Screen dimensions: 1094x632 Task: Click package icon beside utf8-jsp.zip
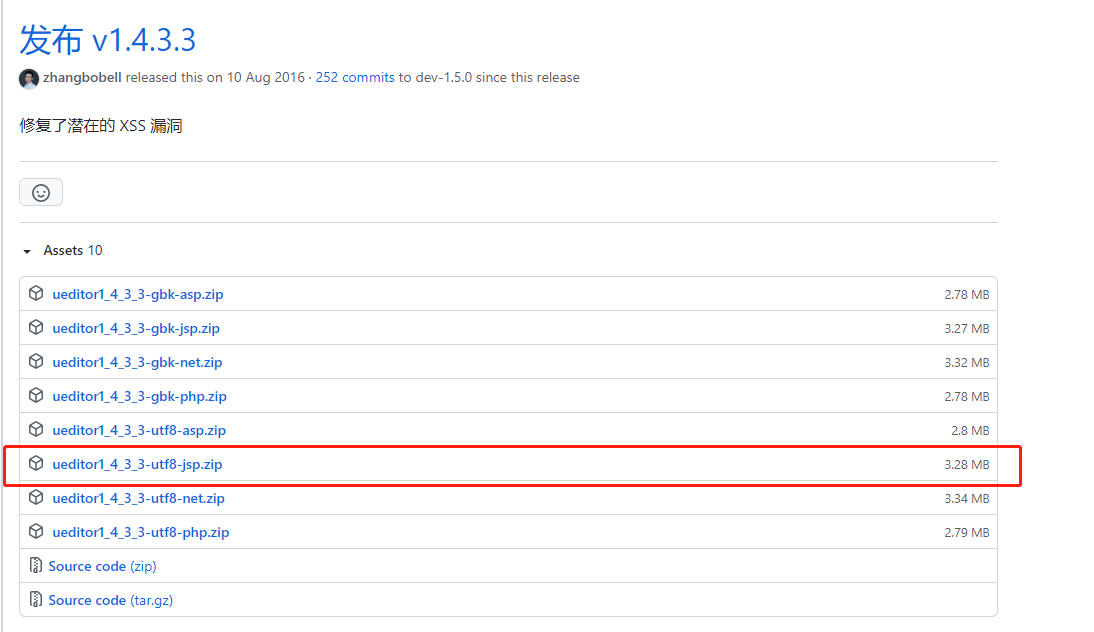coord(36,463)
